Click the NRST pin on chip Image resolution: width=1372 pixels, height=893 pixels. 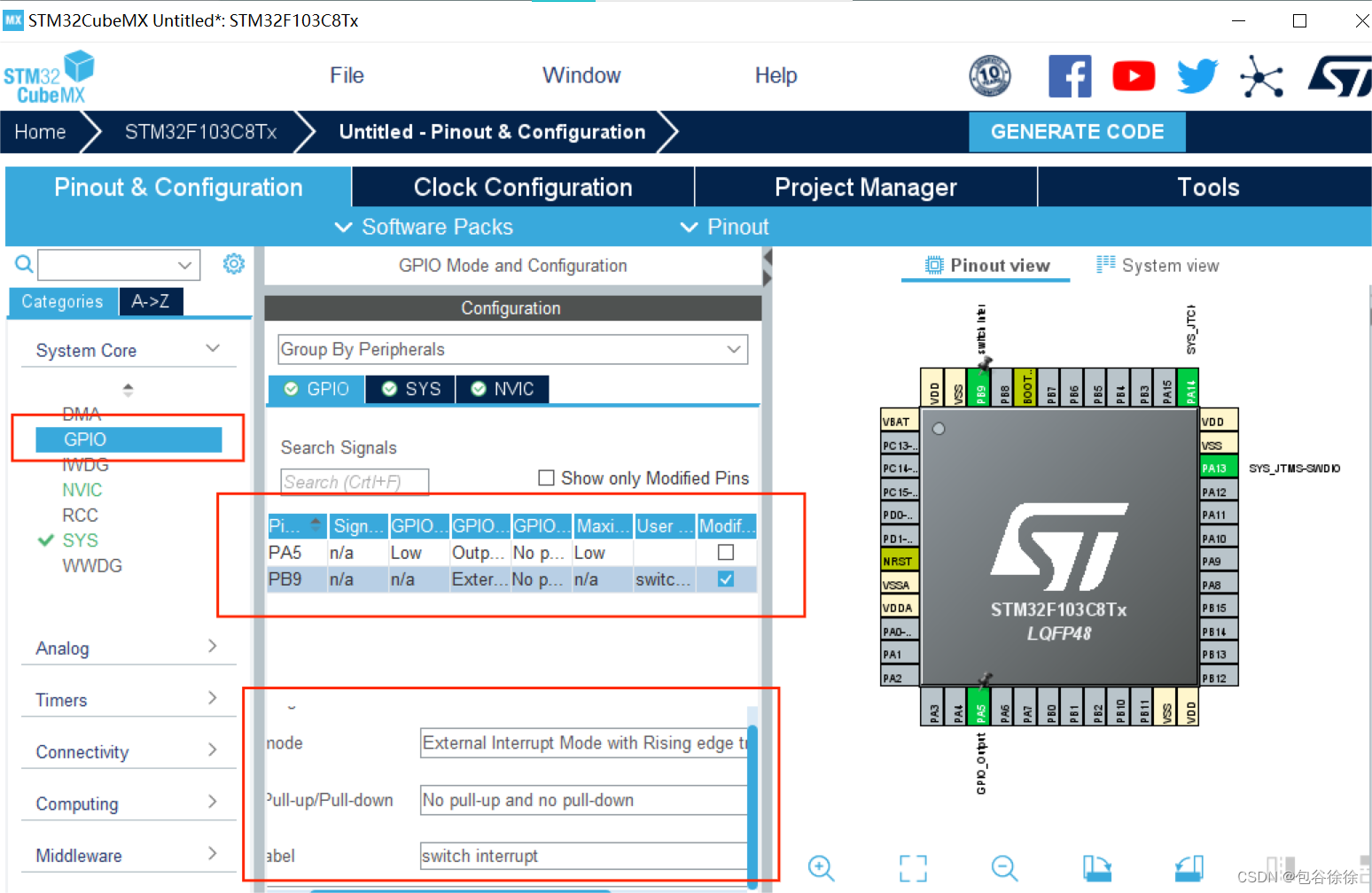click(900, 561)
